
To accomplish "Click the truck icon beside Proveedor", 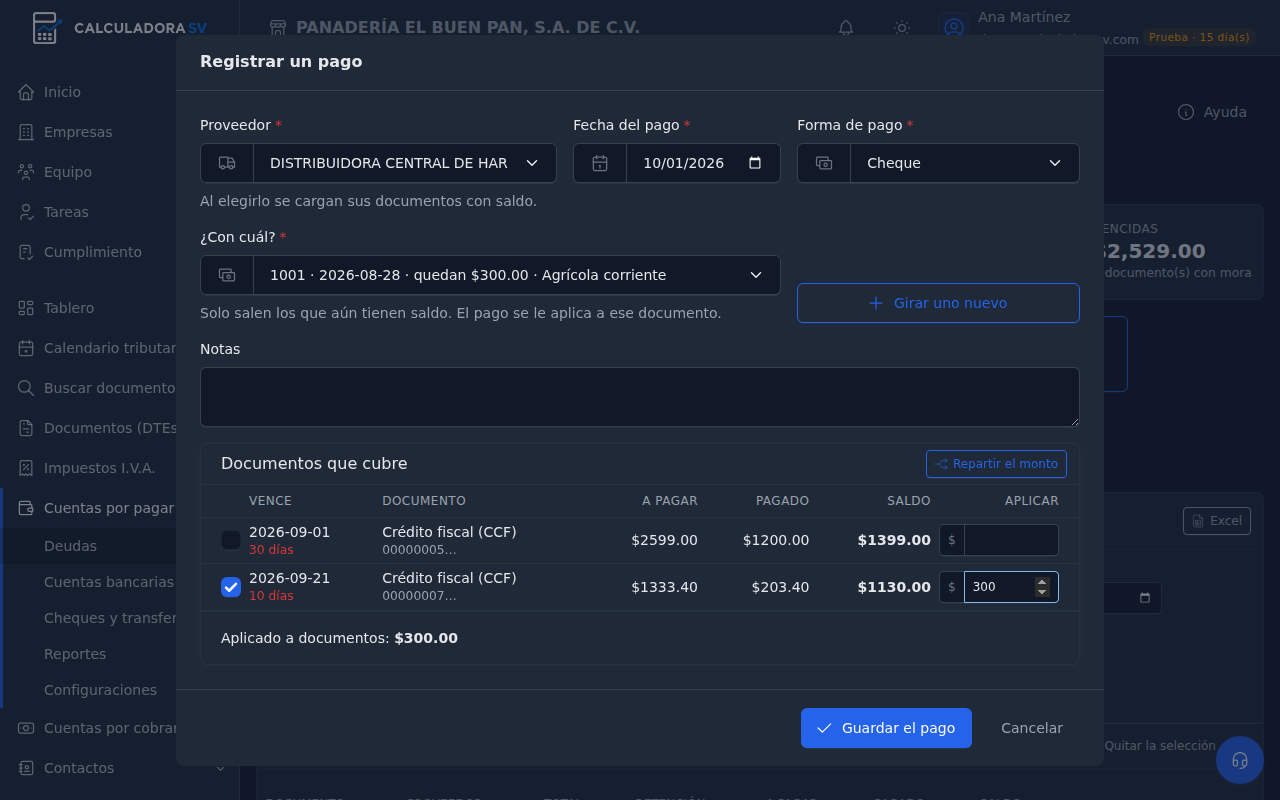I will pyautogui.click(x=227, y=163).
